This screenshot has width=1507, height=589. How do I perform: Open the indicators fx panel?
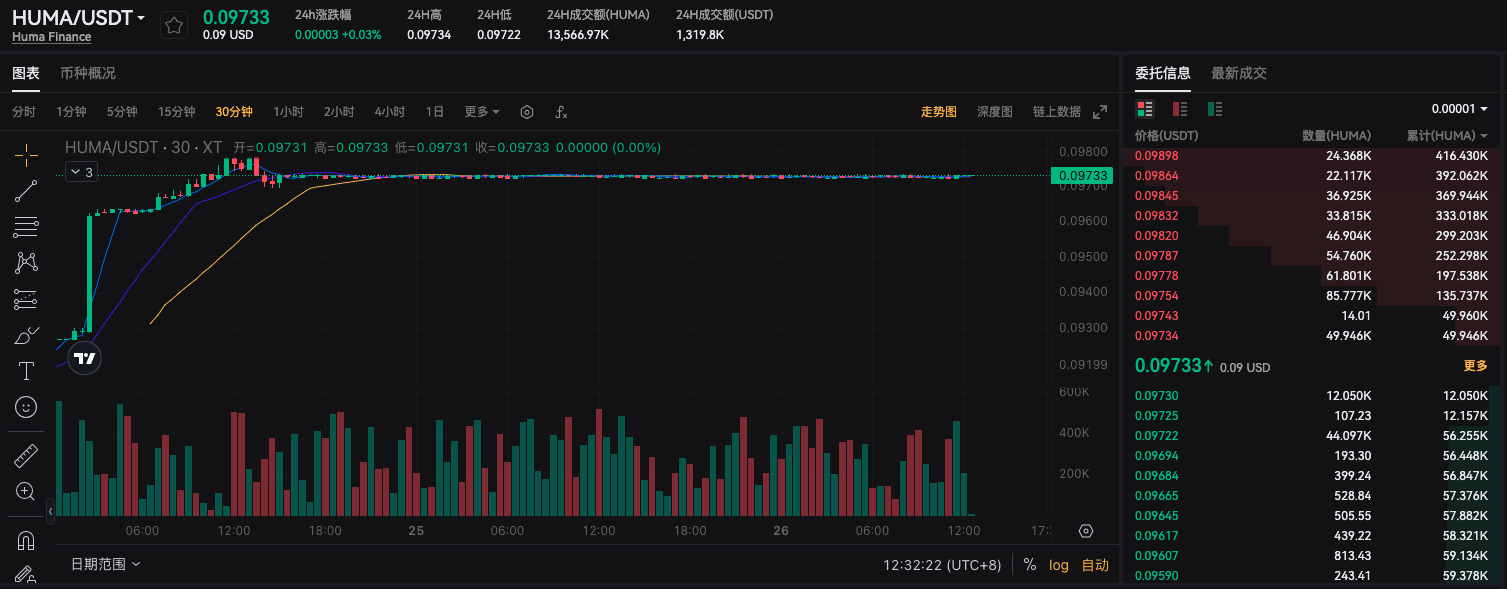point(560,112)
